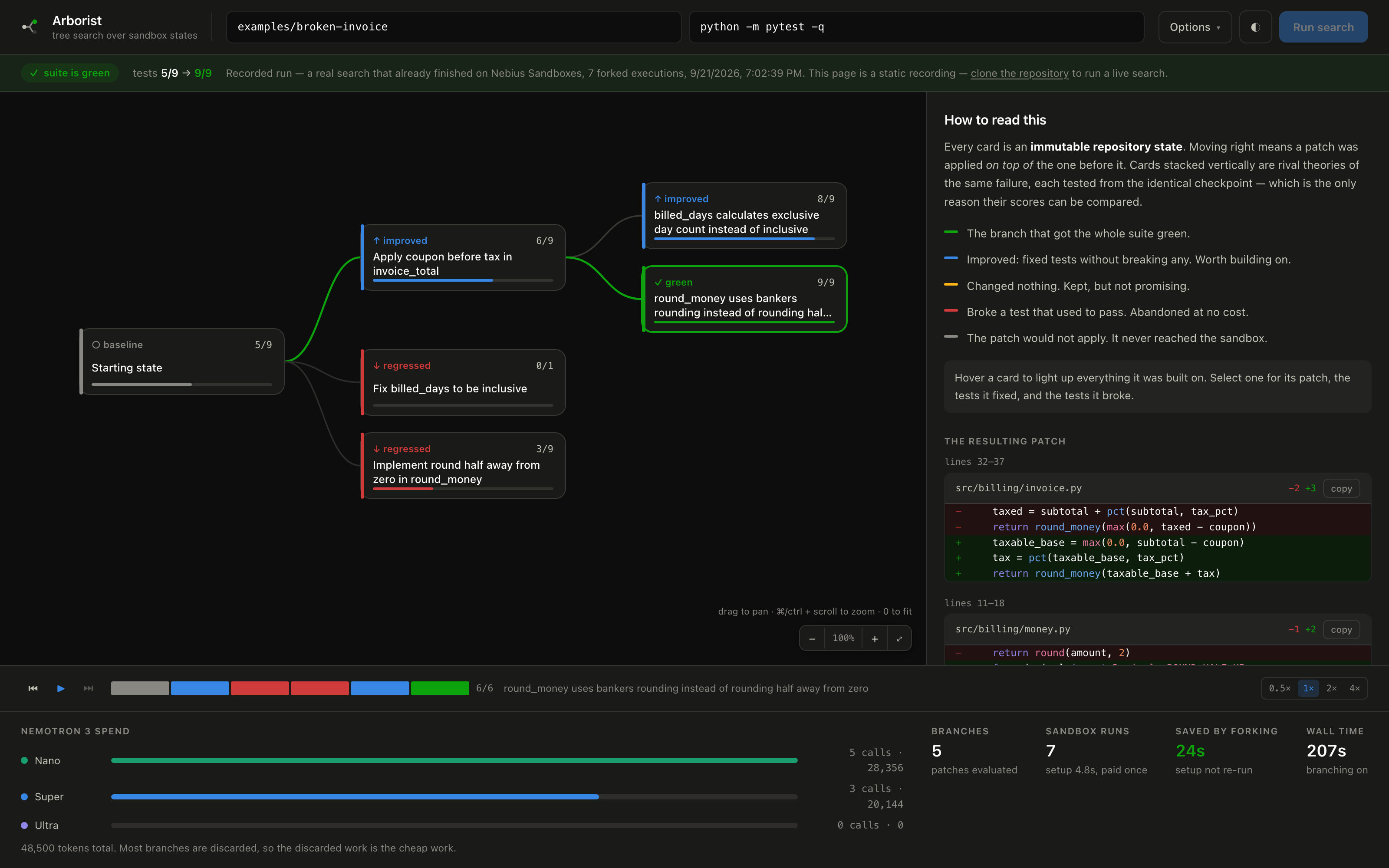1389x868 pixels.
Task: Open the Options dropdown
Action: [x=1195, y=27]
